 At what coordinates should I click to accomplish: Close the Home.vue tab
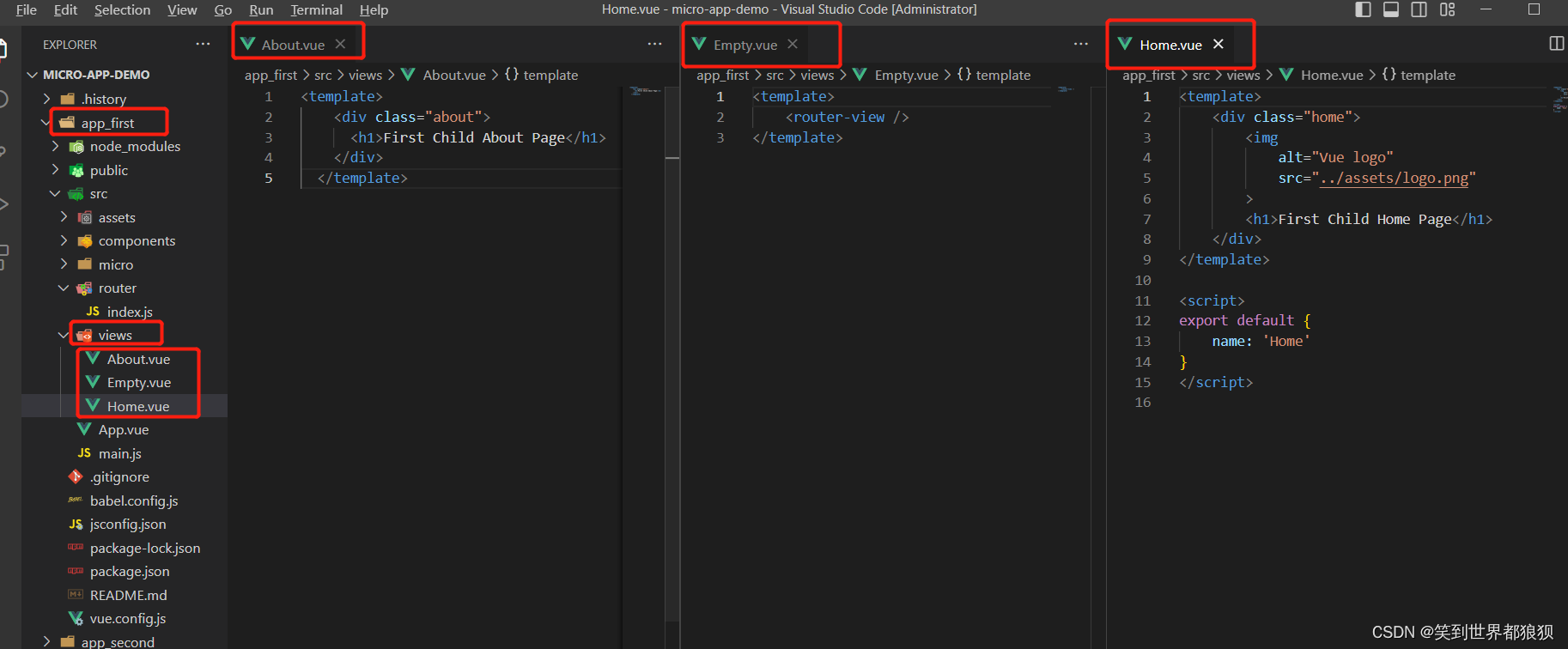click(1219, 44)
